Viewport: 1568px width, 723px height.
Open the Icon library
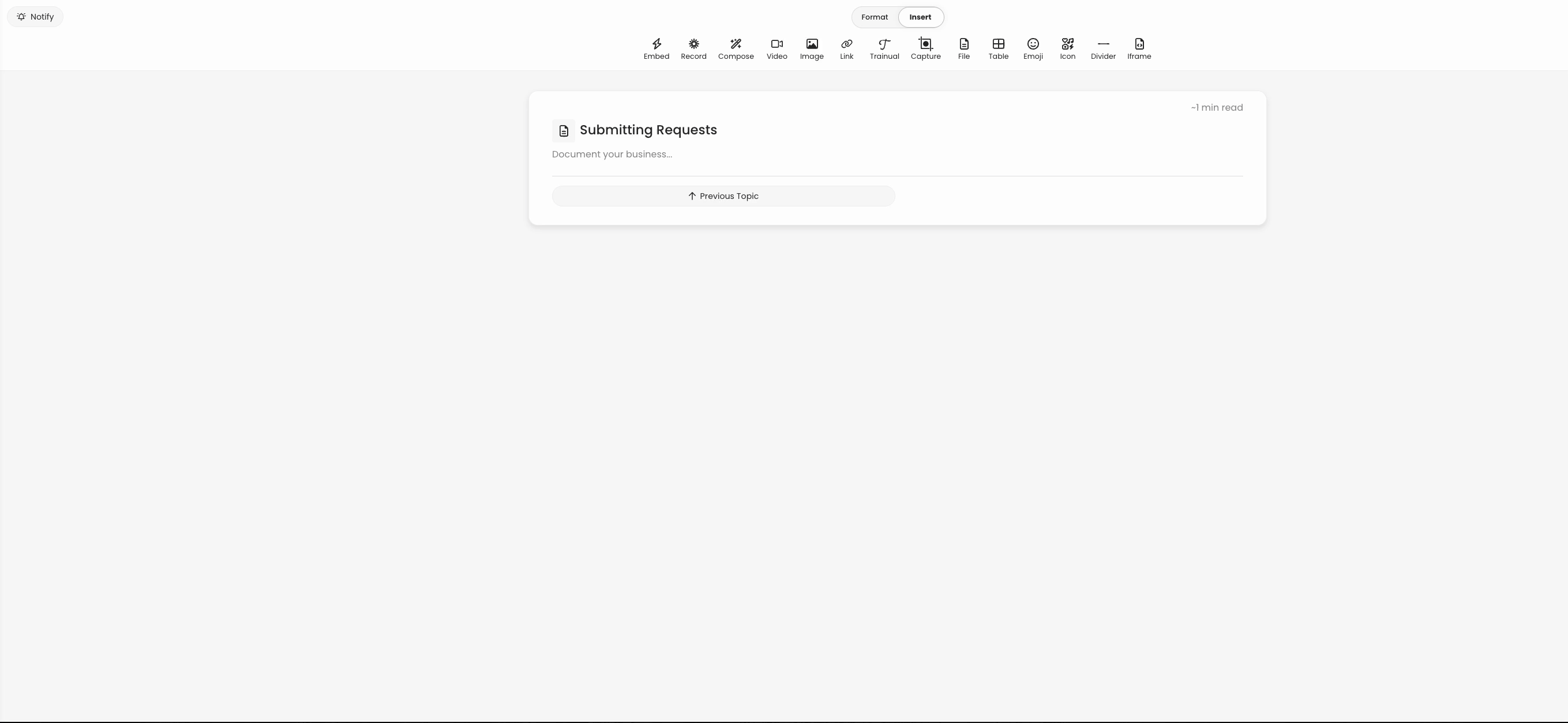(1068, 50)
